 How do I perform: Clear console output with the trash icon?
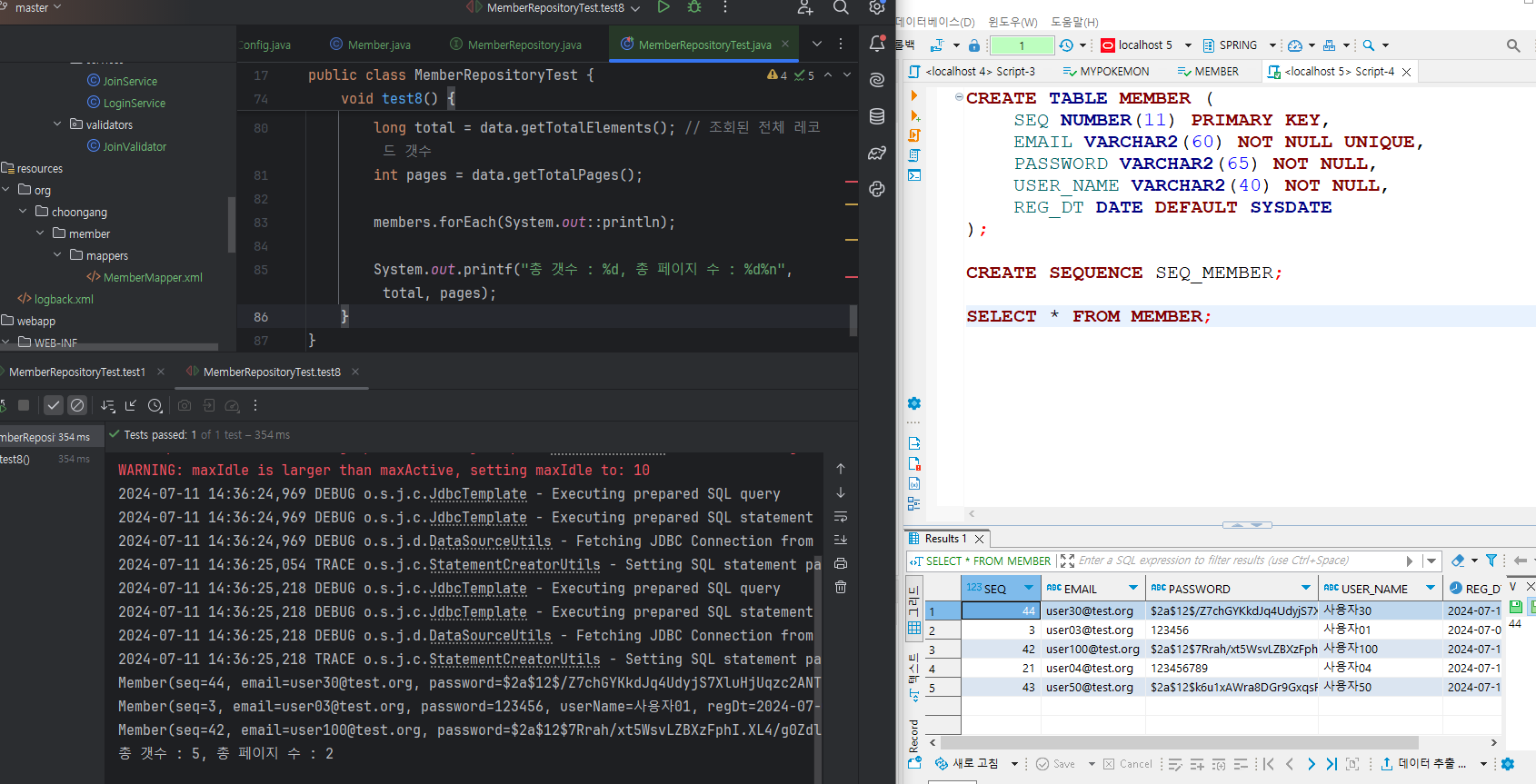[841, 587]
